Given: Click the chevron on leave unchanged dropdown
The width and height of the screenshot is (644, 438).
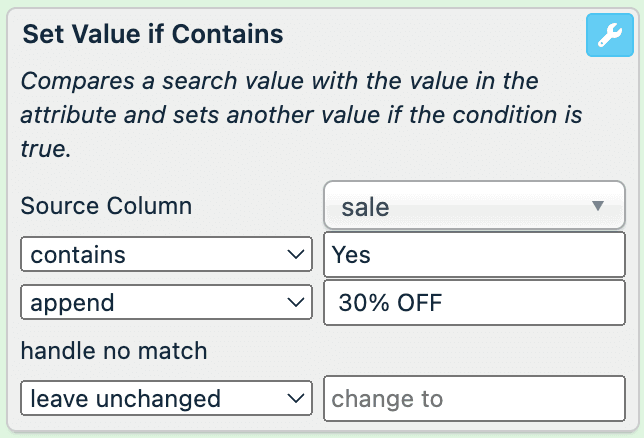Looking at the screenshot, I should (x=295, y=398).
